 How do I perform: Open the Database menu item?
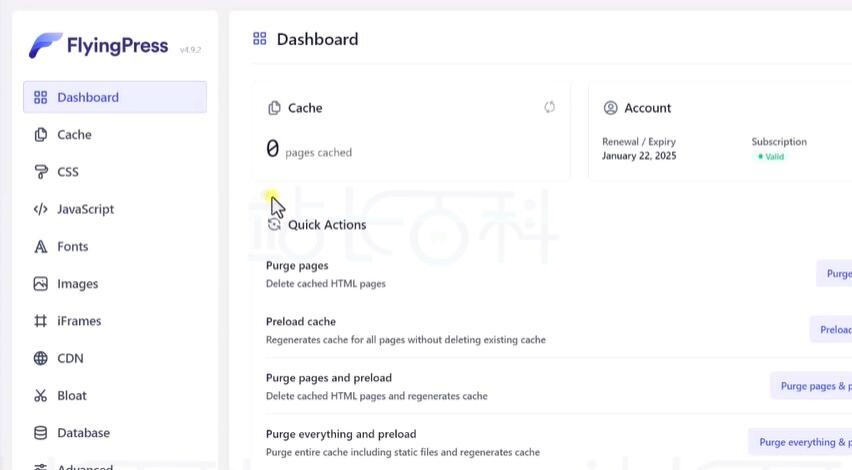(x=83, y=433)
